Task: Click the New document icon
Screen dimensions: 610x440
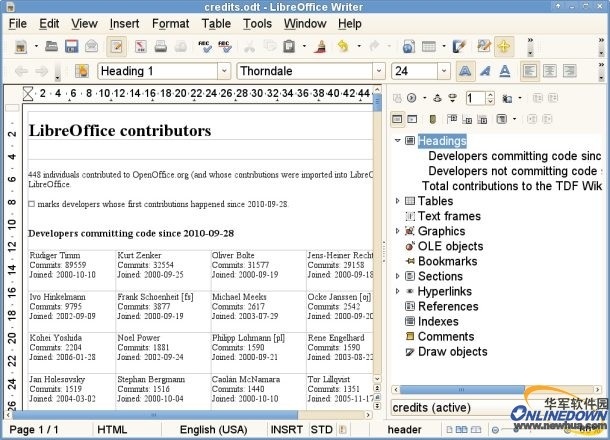Action: pos(21,47)
